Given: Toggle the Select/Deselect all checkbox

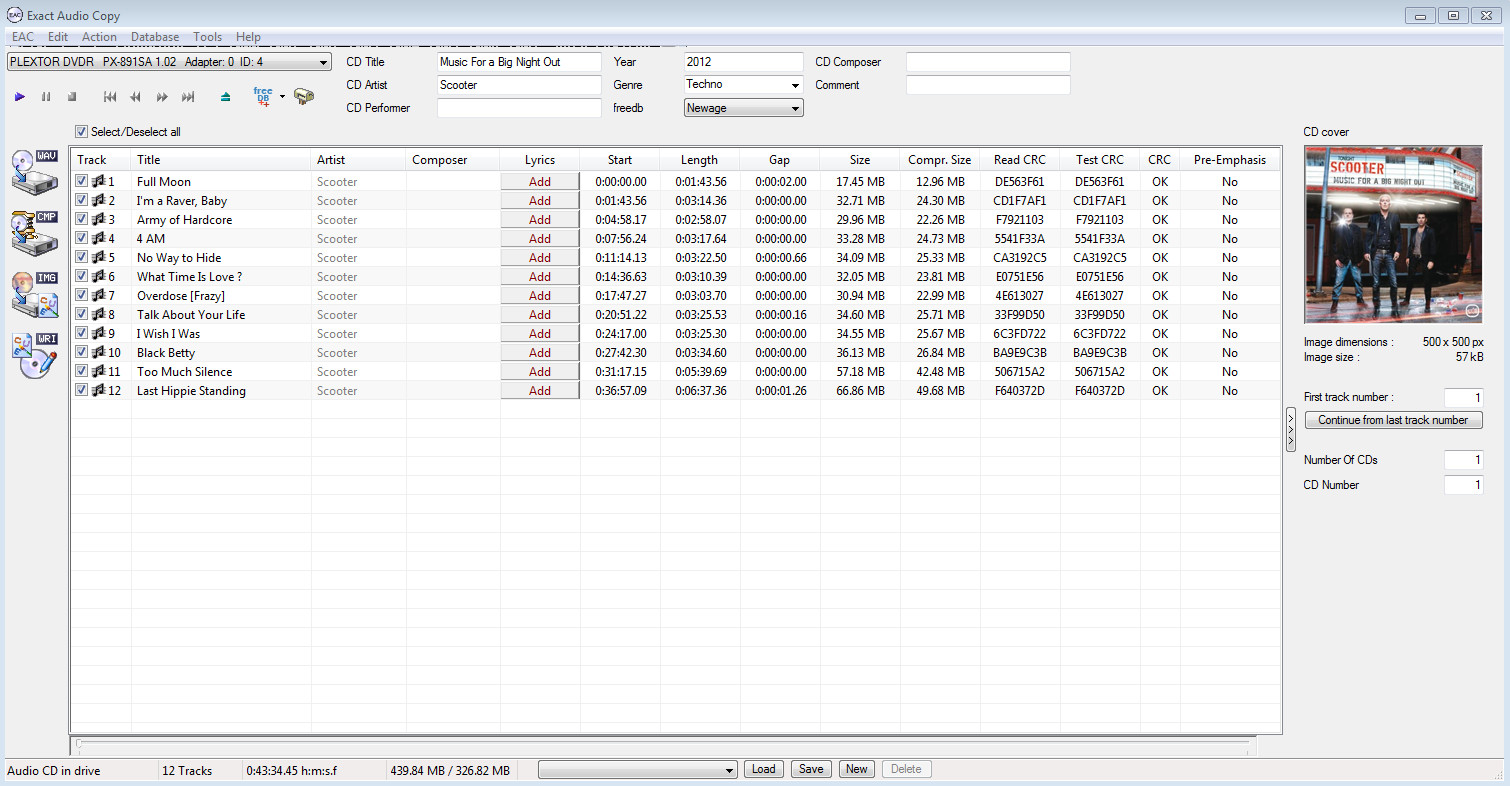Looking at the screenshot, I should pyautogui.click(x=82, y=132).
